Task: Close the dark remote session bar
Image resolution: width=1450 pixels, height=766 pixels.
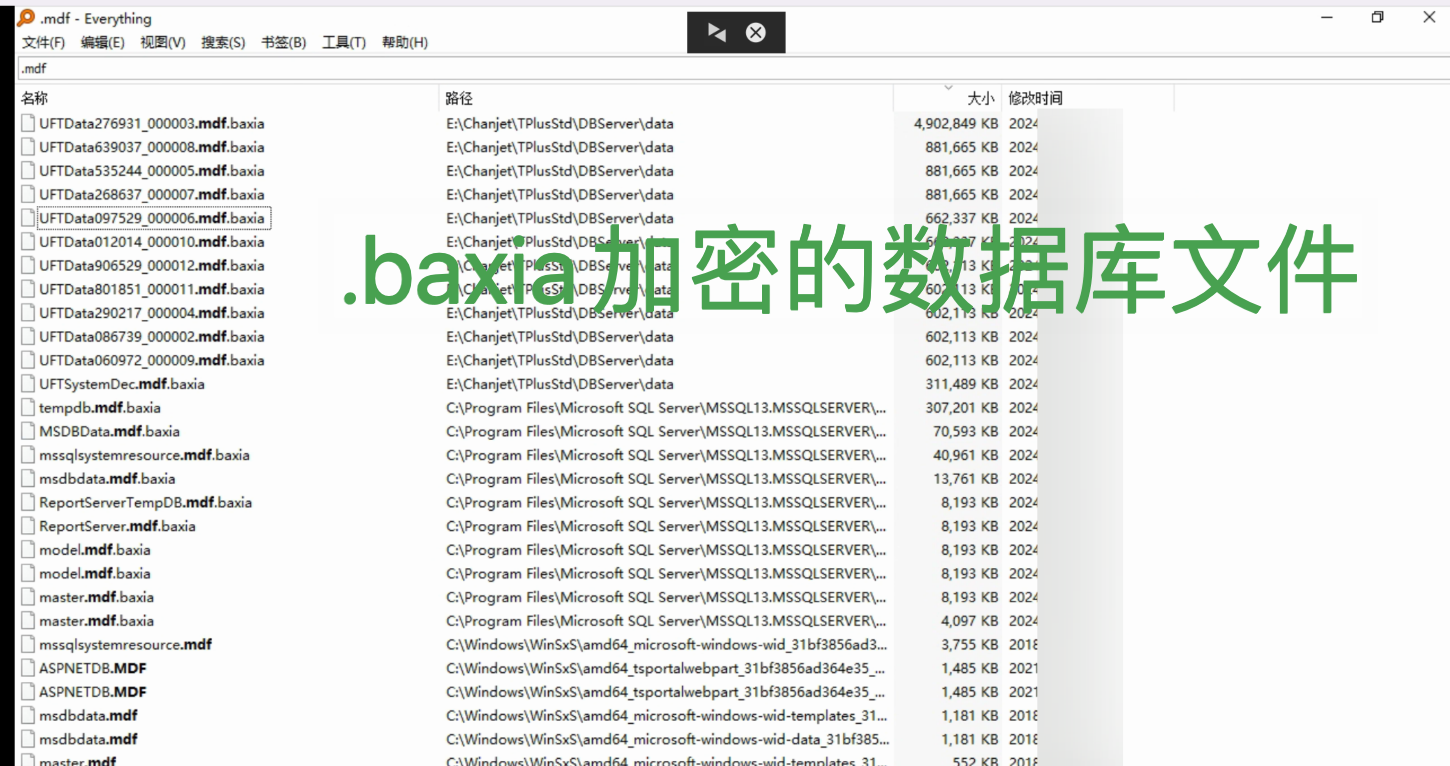Action: [756, 32]
